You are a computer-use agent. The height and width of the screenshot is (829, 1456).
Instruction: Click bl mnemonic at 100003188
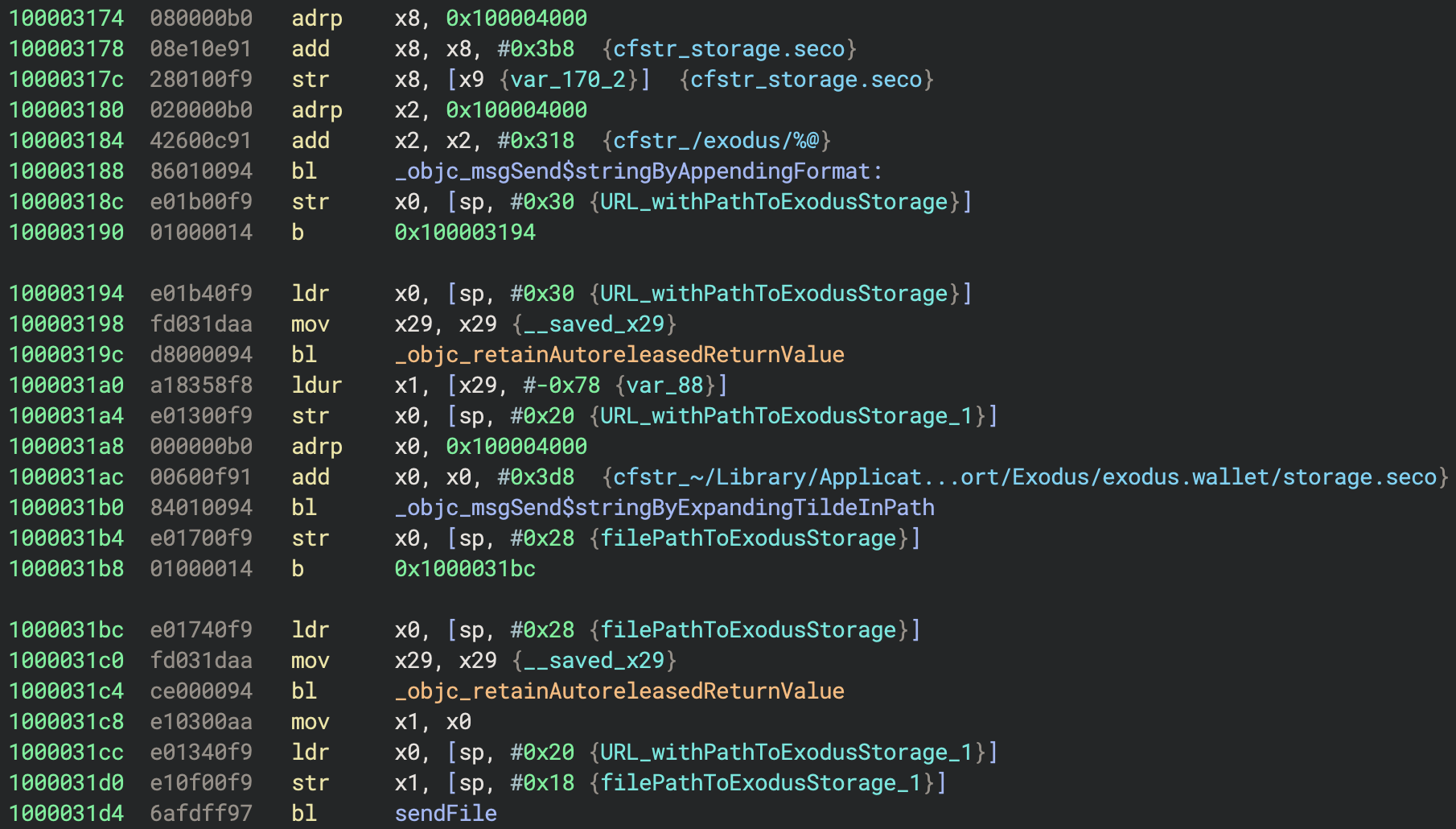304,171
